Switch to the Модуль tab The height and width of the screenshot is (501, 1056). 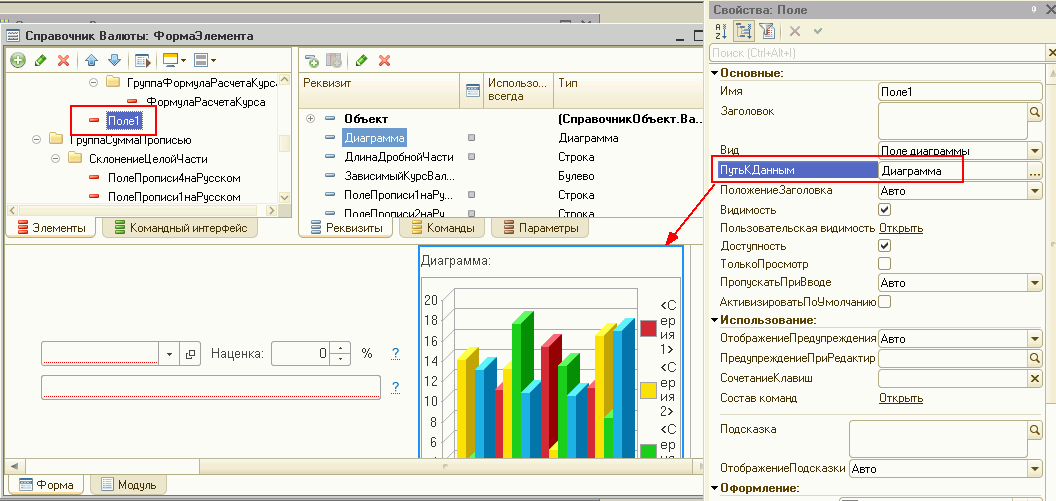(128, 484)
